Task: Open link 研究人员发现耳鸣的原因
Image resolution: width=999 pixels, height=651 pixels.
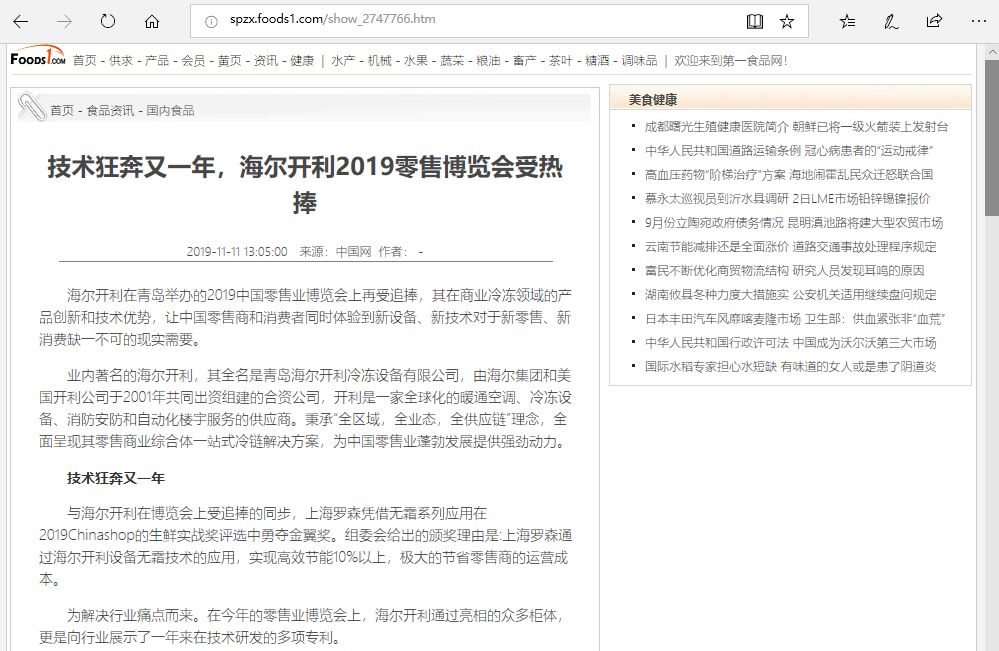Action: pos(858,271)
